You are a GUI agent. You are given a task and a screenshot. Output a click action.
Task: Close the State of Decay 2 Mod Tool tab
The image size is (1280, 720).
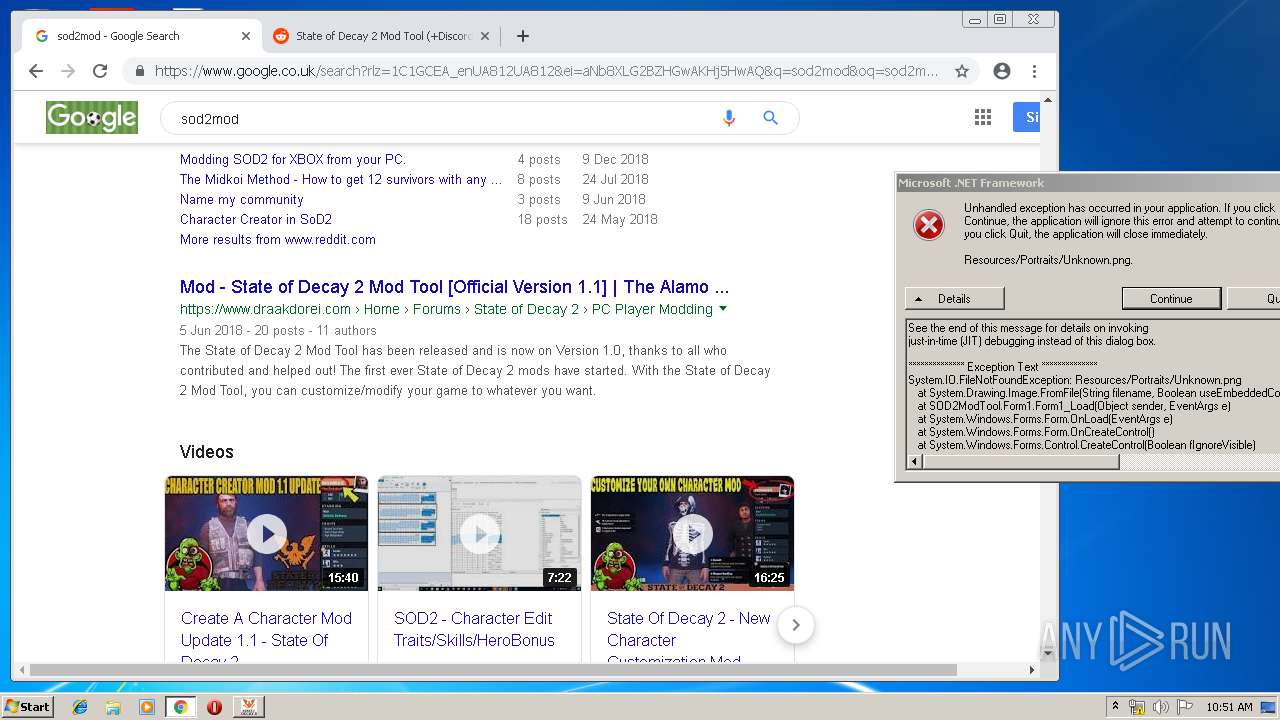pyautogui.click(x=485, y=36)
